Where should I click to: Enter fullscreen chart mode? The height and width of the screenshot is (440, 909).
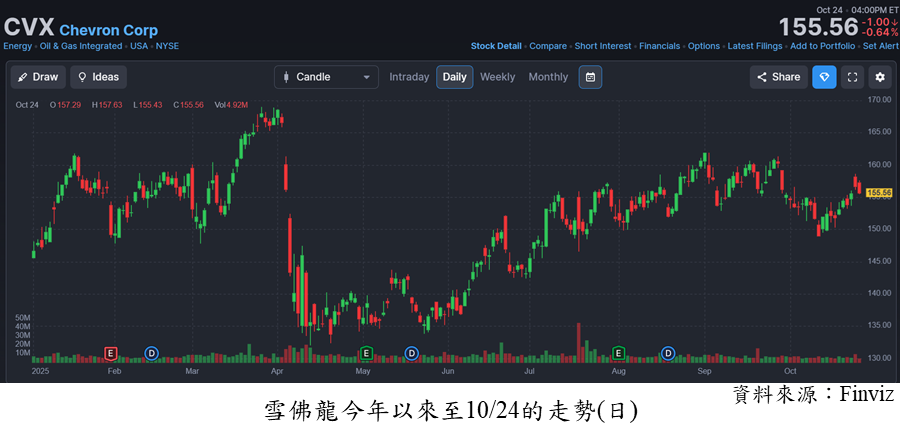tap(852, 77)
